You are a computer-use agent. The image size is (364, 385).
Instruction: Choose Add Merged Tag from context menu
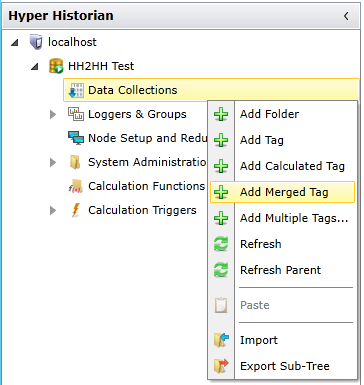[x=282, y=192]
